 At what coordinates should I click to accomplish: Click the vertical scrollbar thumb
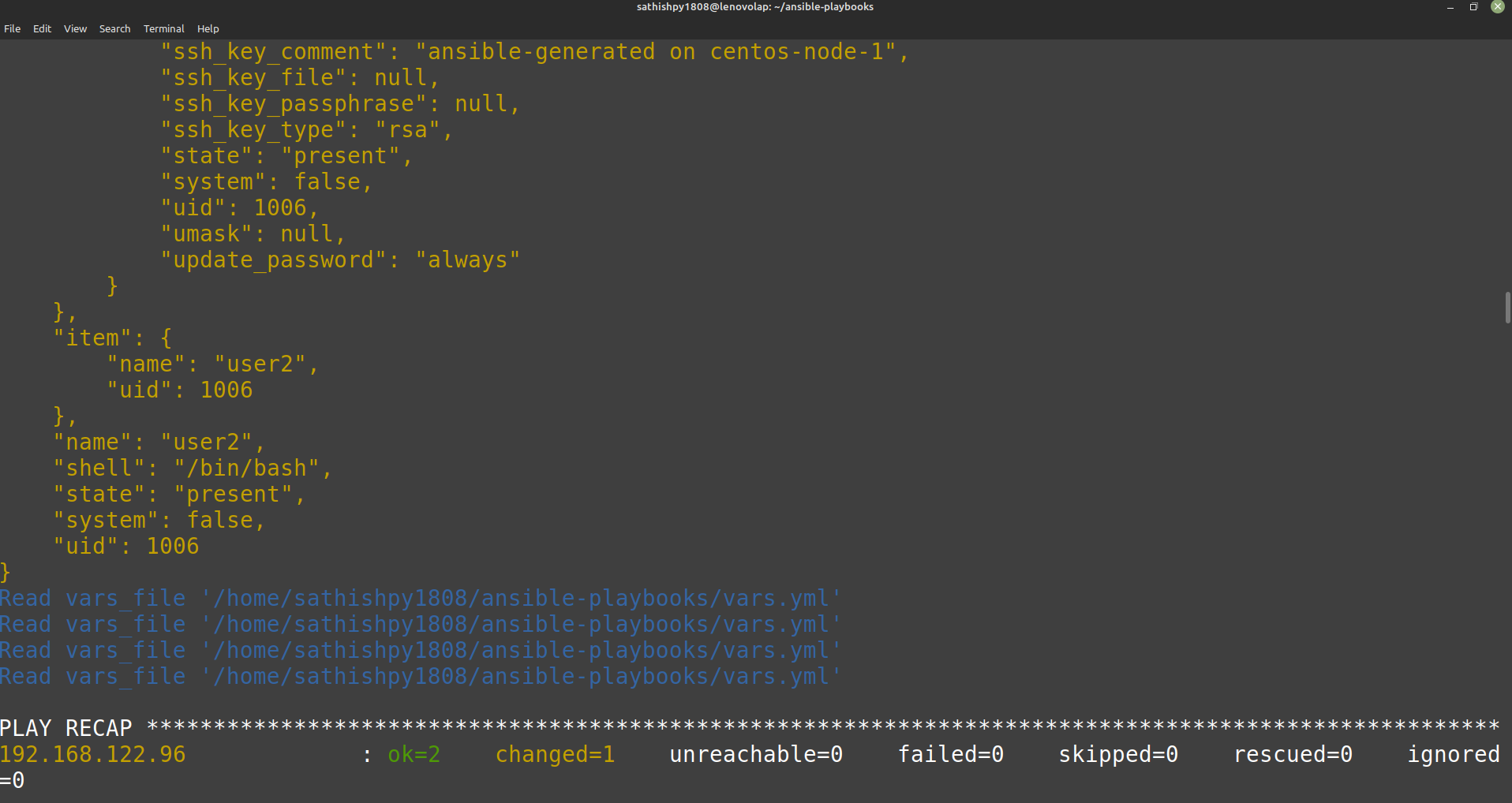point(1507,308)
